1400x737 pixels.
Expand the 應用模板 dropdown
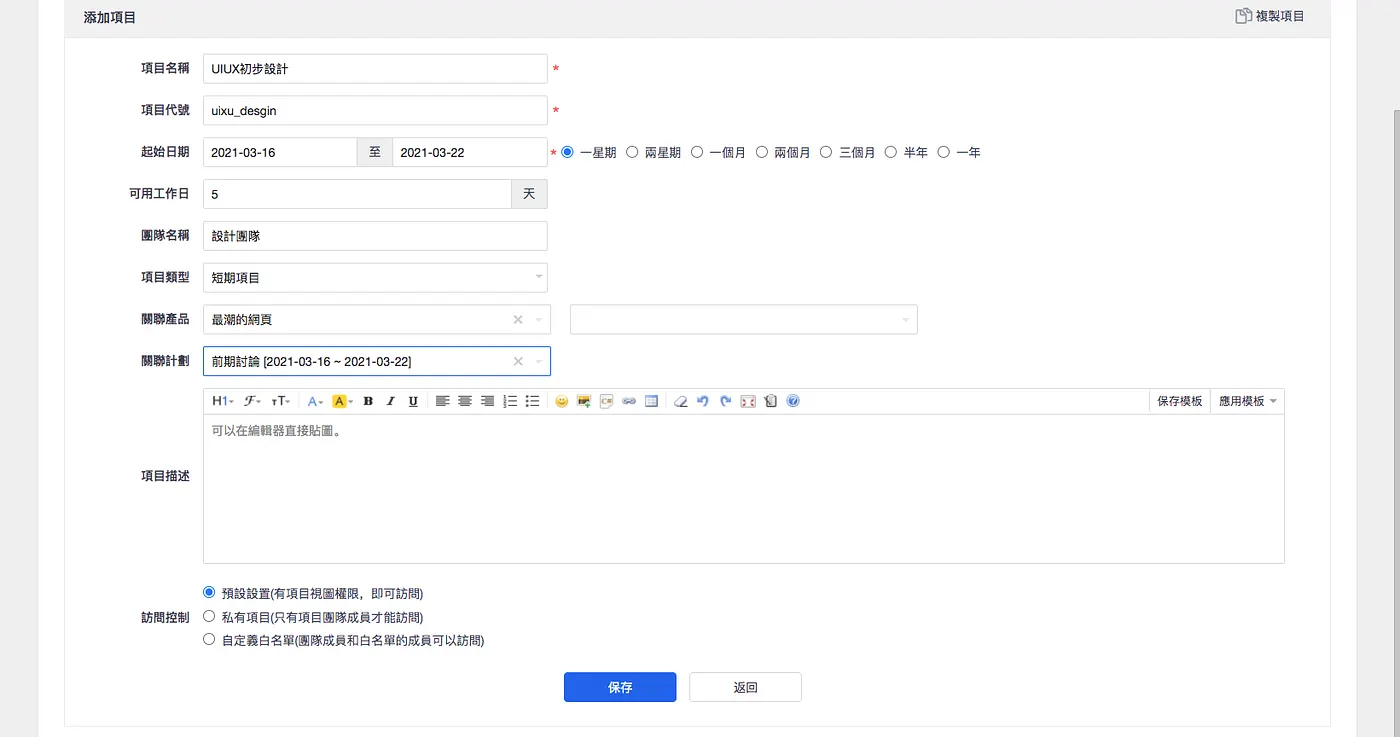click(1248, 401)
